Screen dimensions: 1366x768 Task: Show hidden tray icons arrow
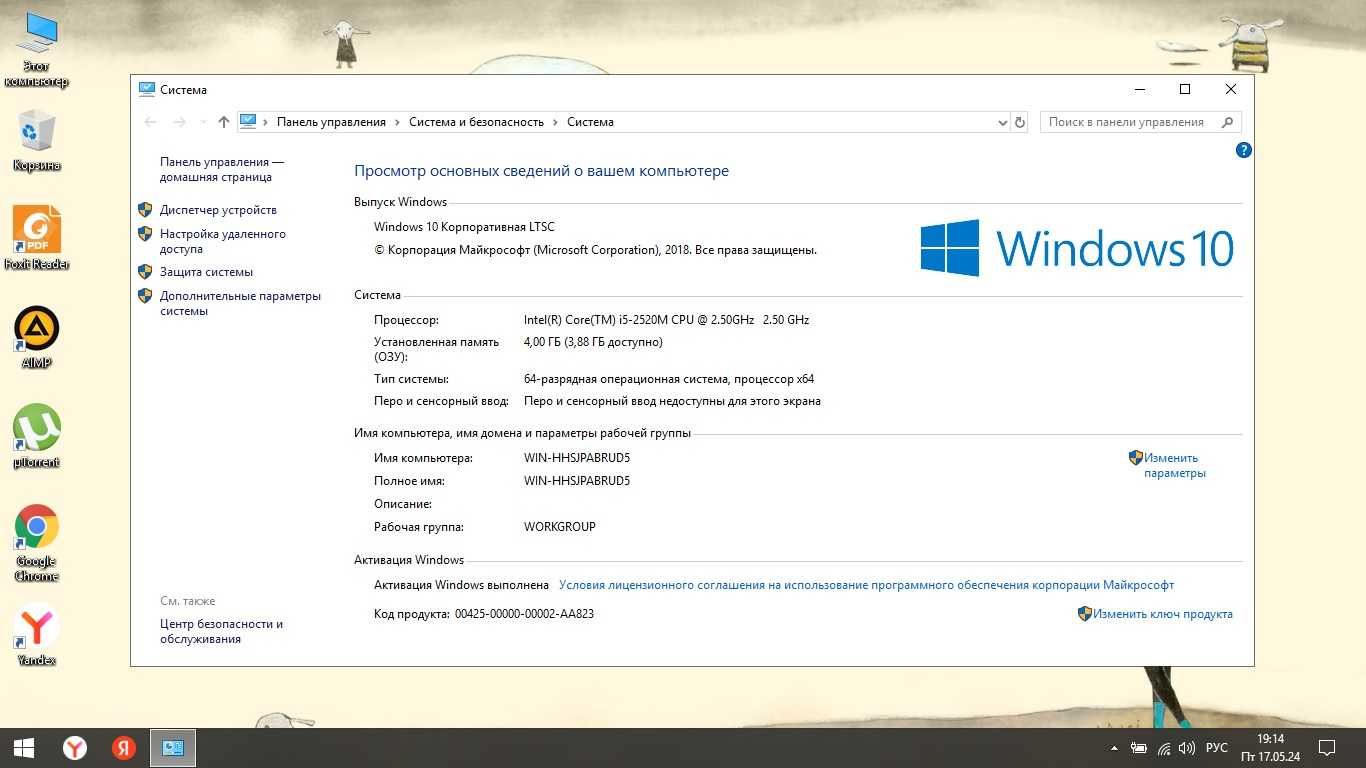click(1115, 748)
